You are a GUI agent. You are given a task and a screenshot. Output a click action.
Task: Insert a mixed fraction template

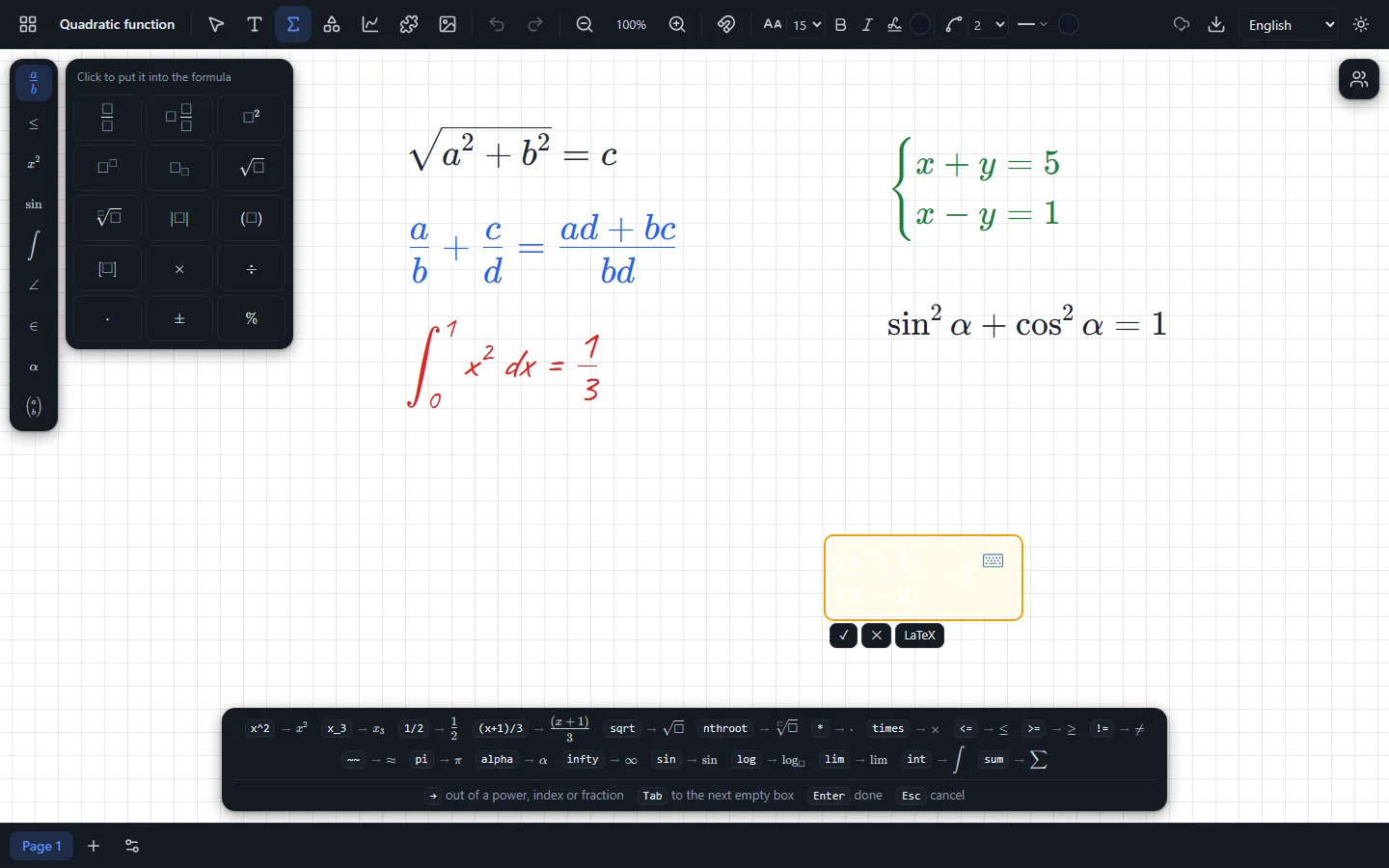coord(179,118)
